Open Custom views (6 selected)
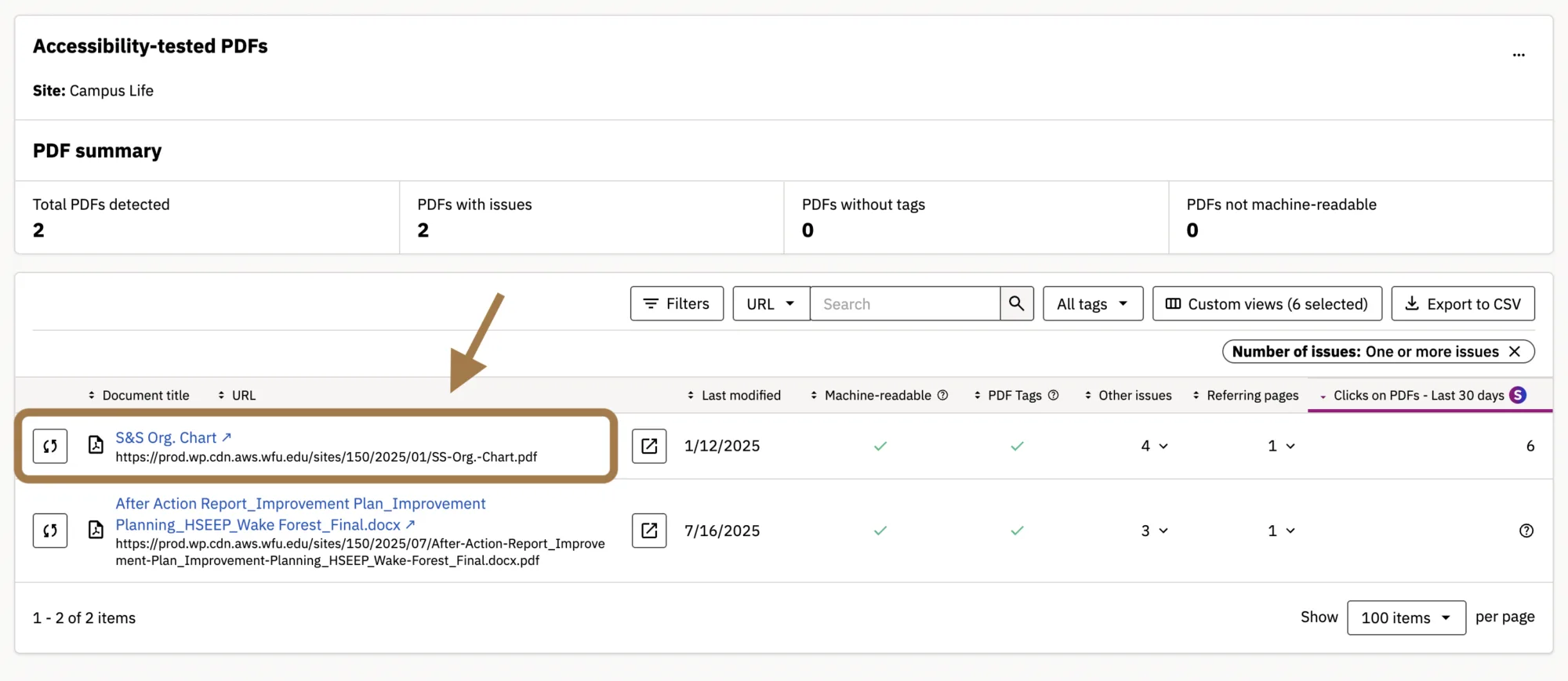 pos(1267,303)
